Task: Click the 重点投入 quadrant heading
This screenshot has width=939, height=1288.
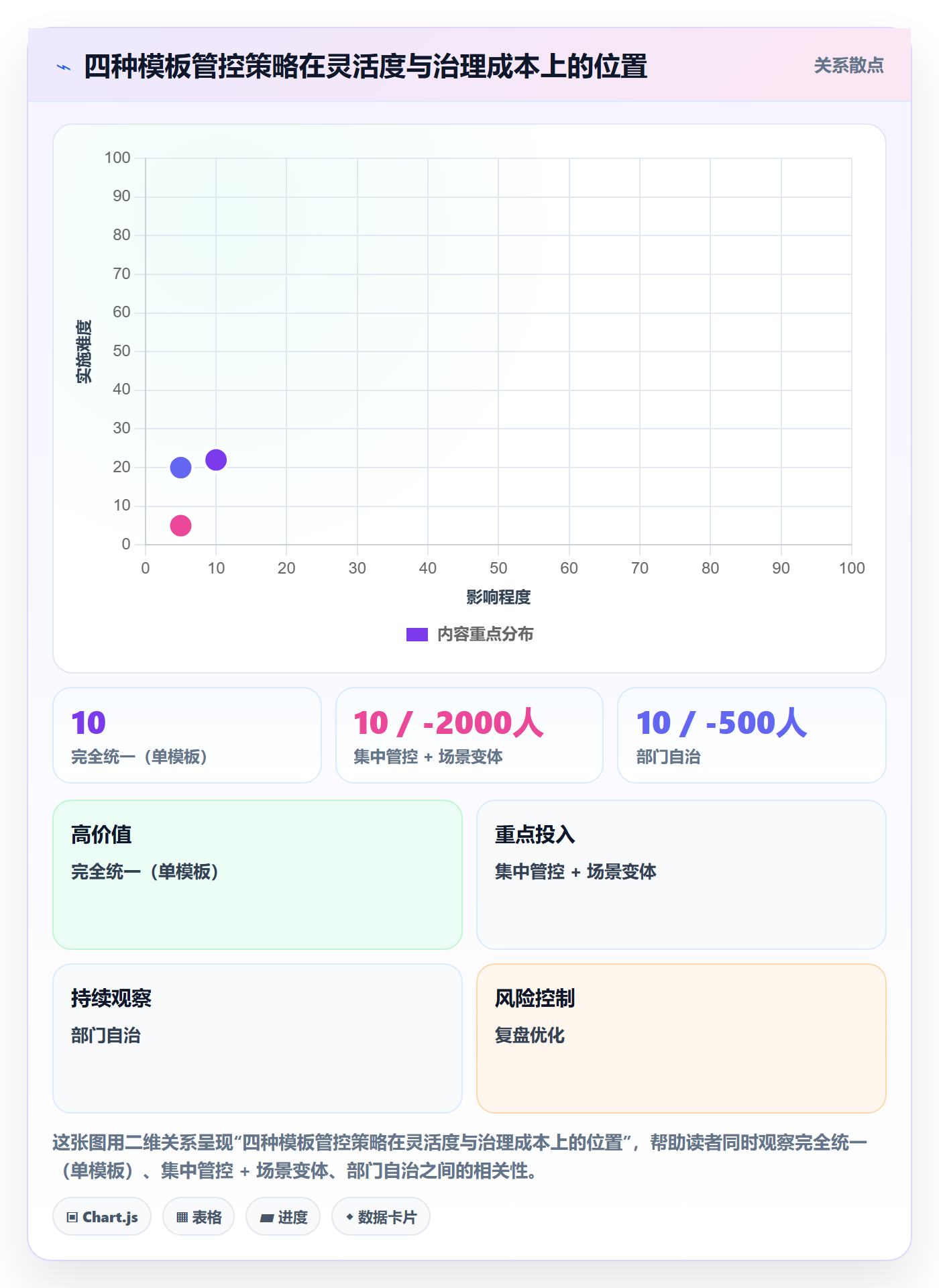Action: click(535, 835)
